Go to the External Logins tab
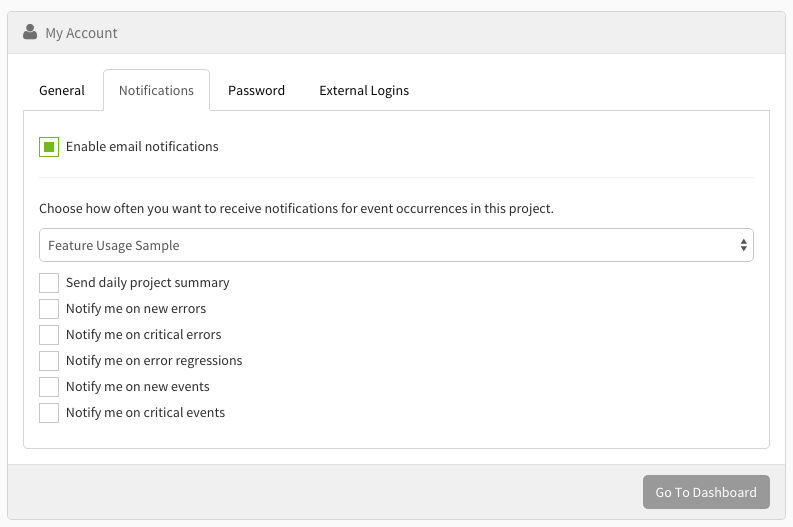The width and height of the screenshot is (793, 527). [364, 90]
